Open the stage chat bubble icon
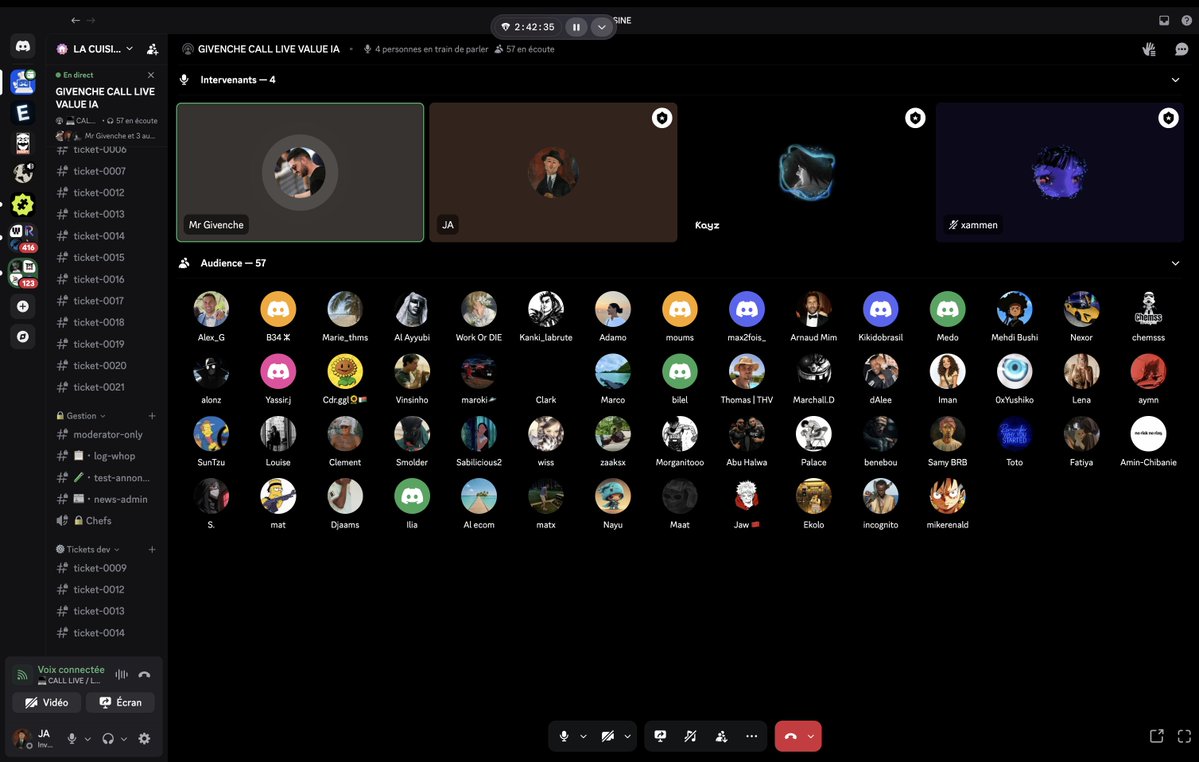Viewport: 1199px width, 762px height. point(1181,49)
